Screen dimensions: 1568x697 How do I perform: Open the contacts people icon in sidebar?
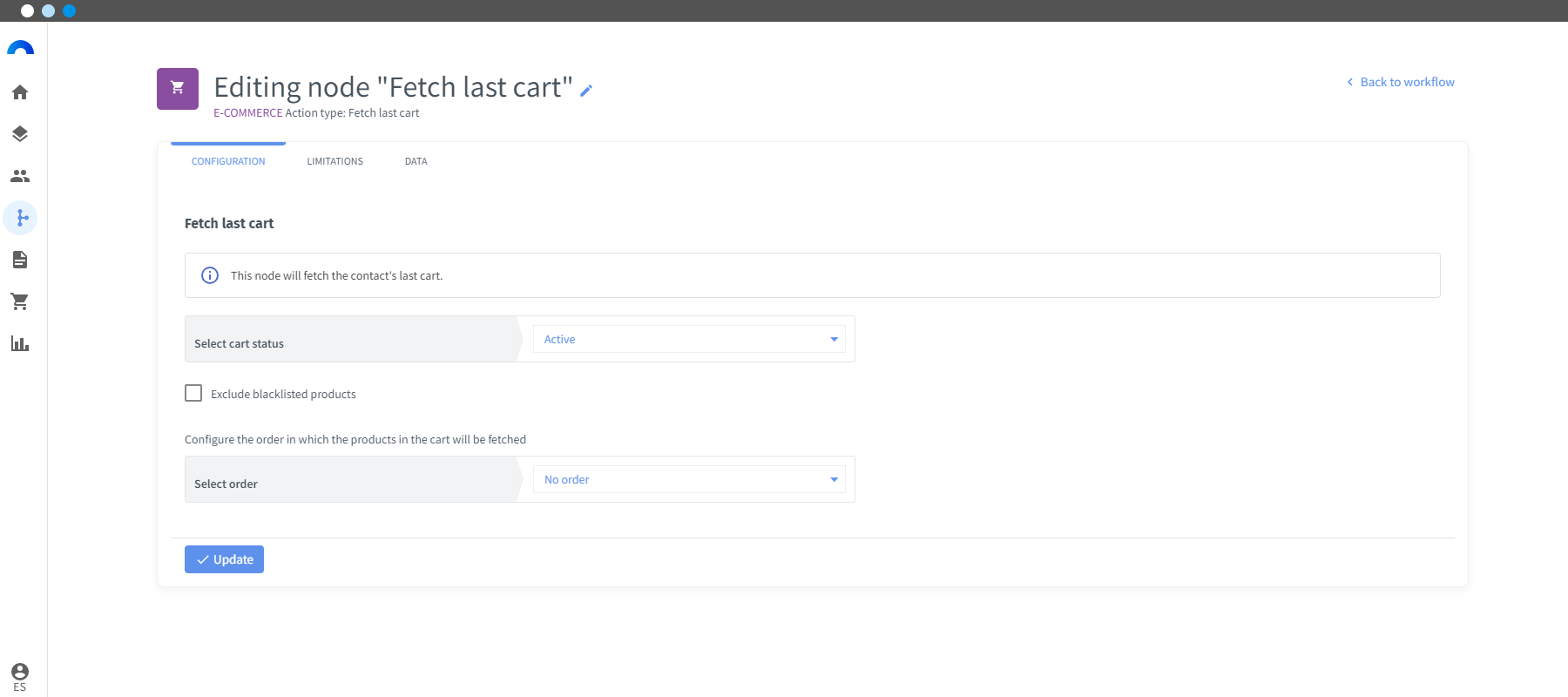[20, 176]
